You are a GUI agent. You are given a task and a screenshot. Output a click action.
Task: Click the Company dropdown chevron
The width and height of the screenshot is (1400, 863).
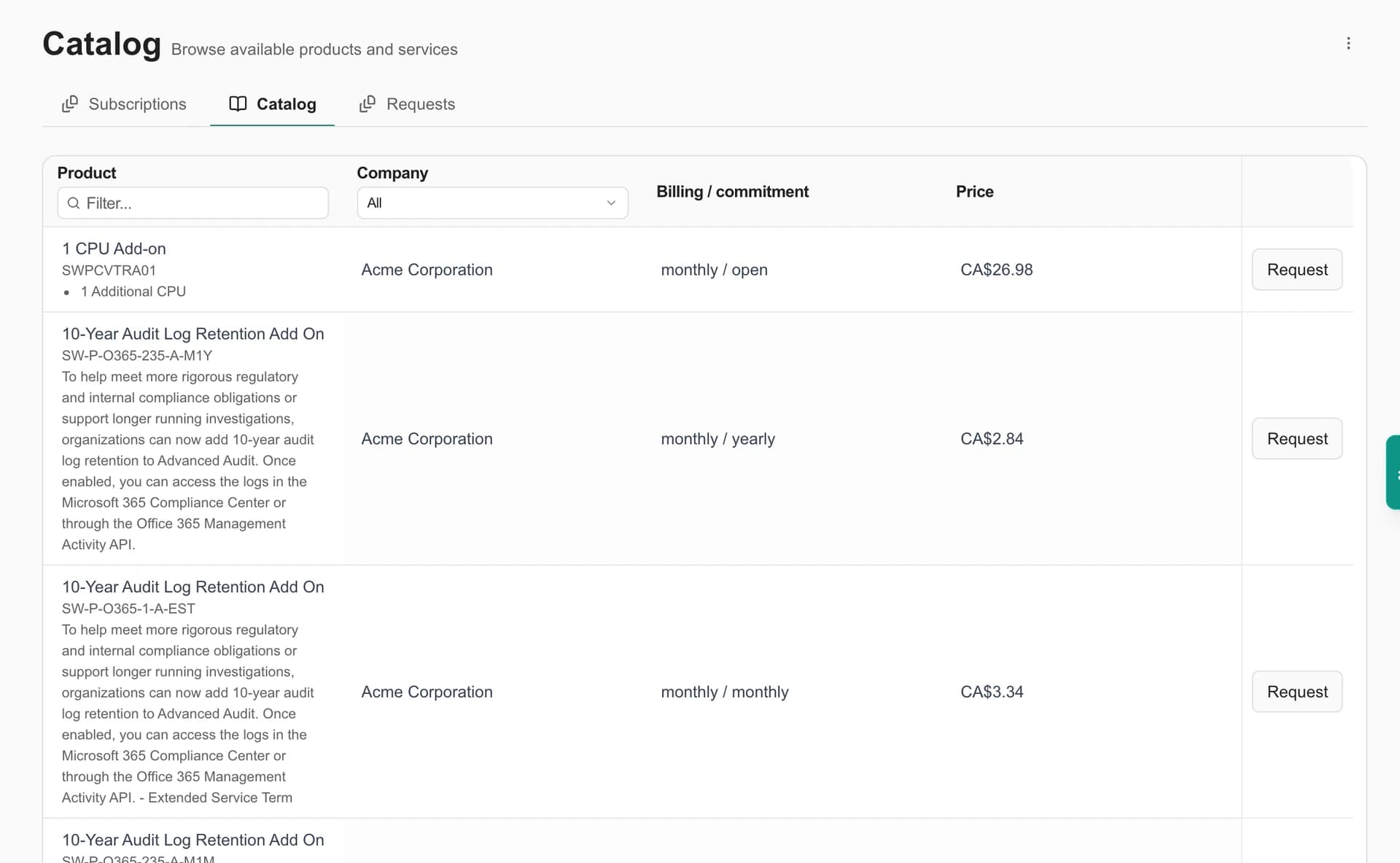(611, 203)
